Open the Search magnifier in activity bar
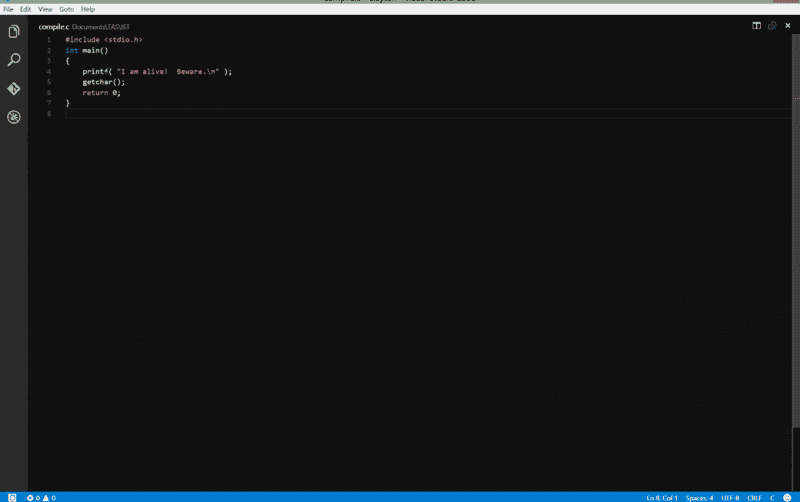The image size is (800, 502). point(14,60)
